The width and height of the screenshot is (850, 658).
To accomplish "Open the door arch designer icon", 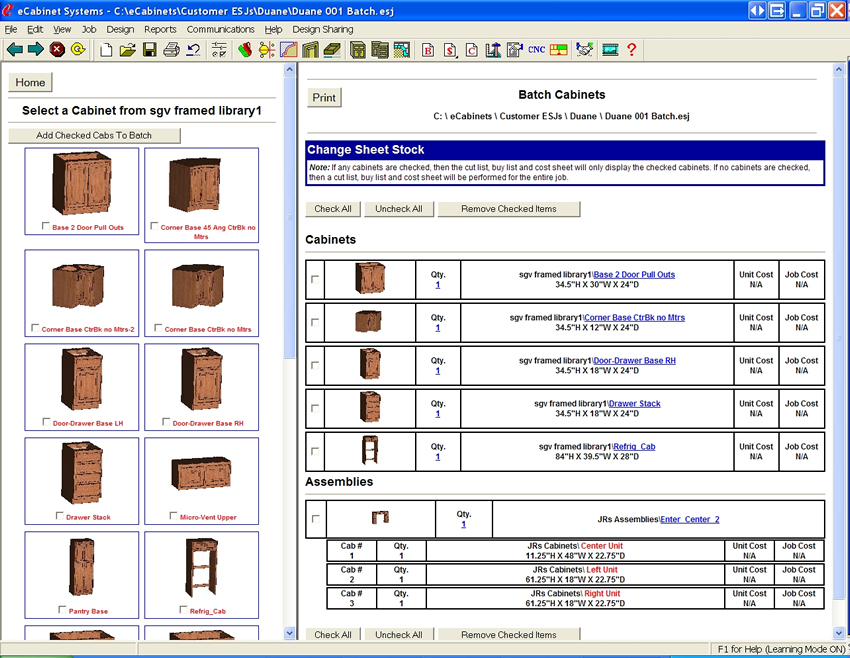I will tap(310, 50).
